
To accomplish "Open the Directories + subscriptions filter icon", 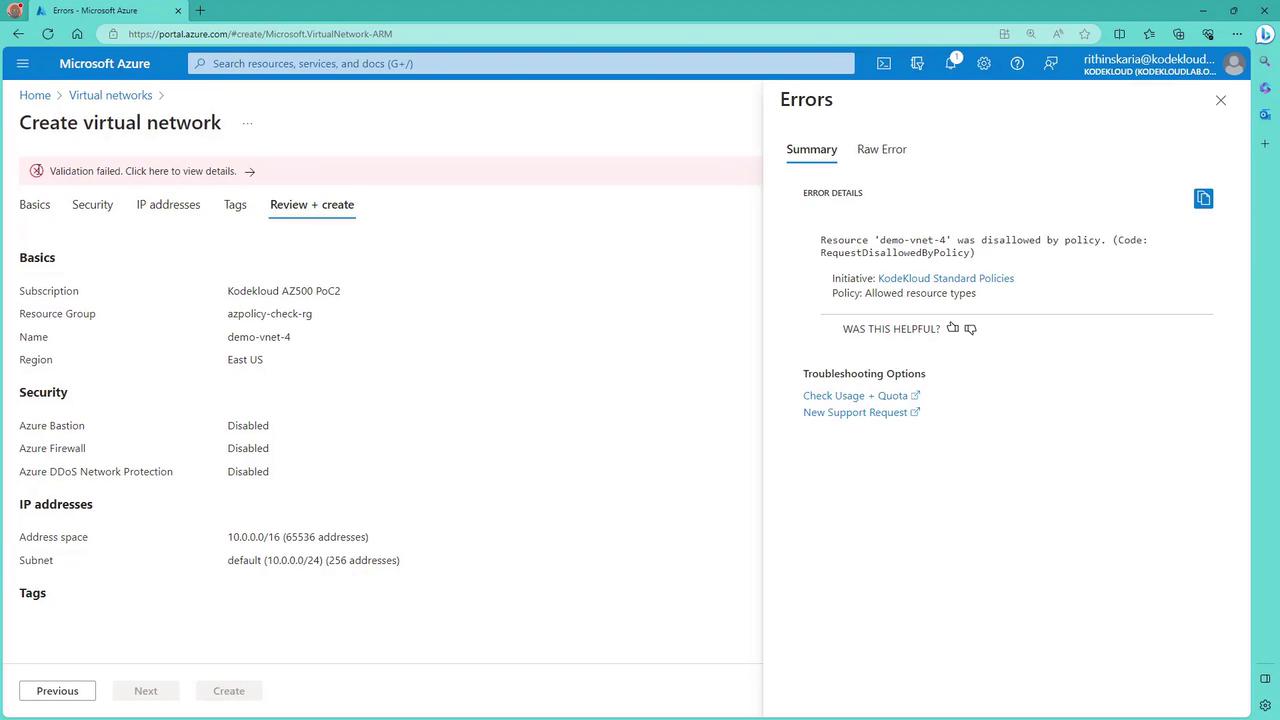I will [x=917, y=64].
